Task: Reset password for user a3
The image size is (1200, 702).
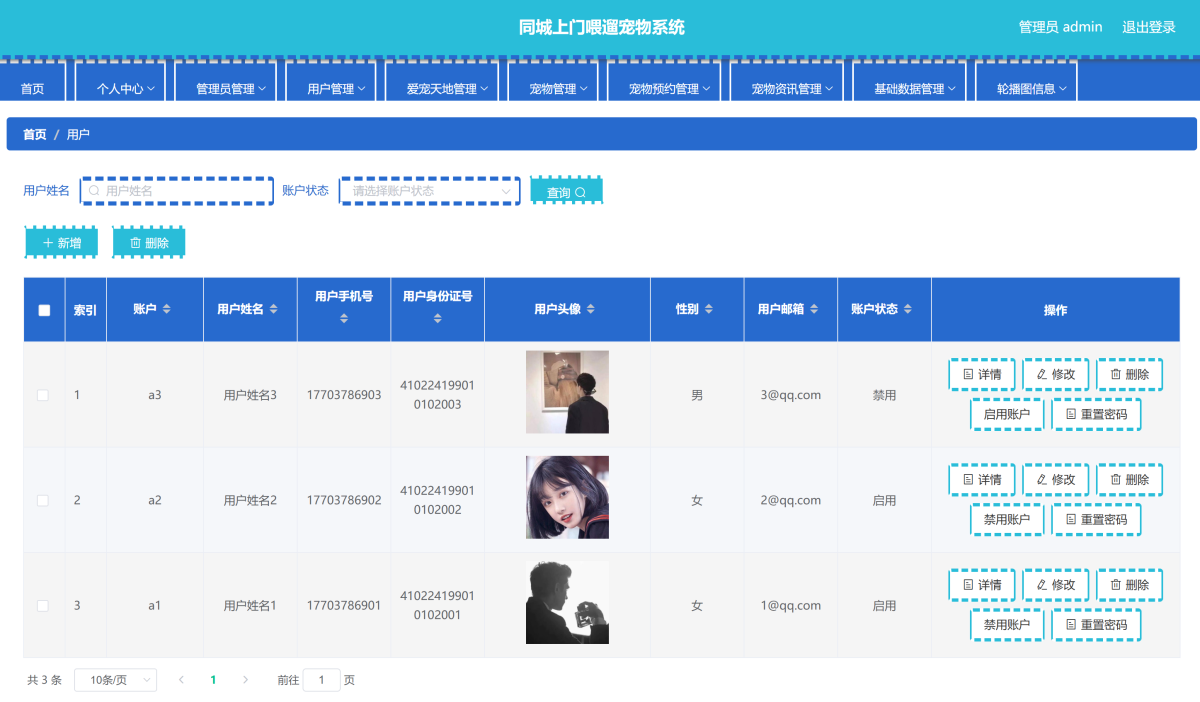Action: click(x=1095, y=414)
